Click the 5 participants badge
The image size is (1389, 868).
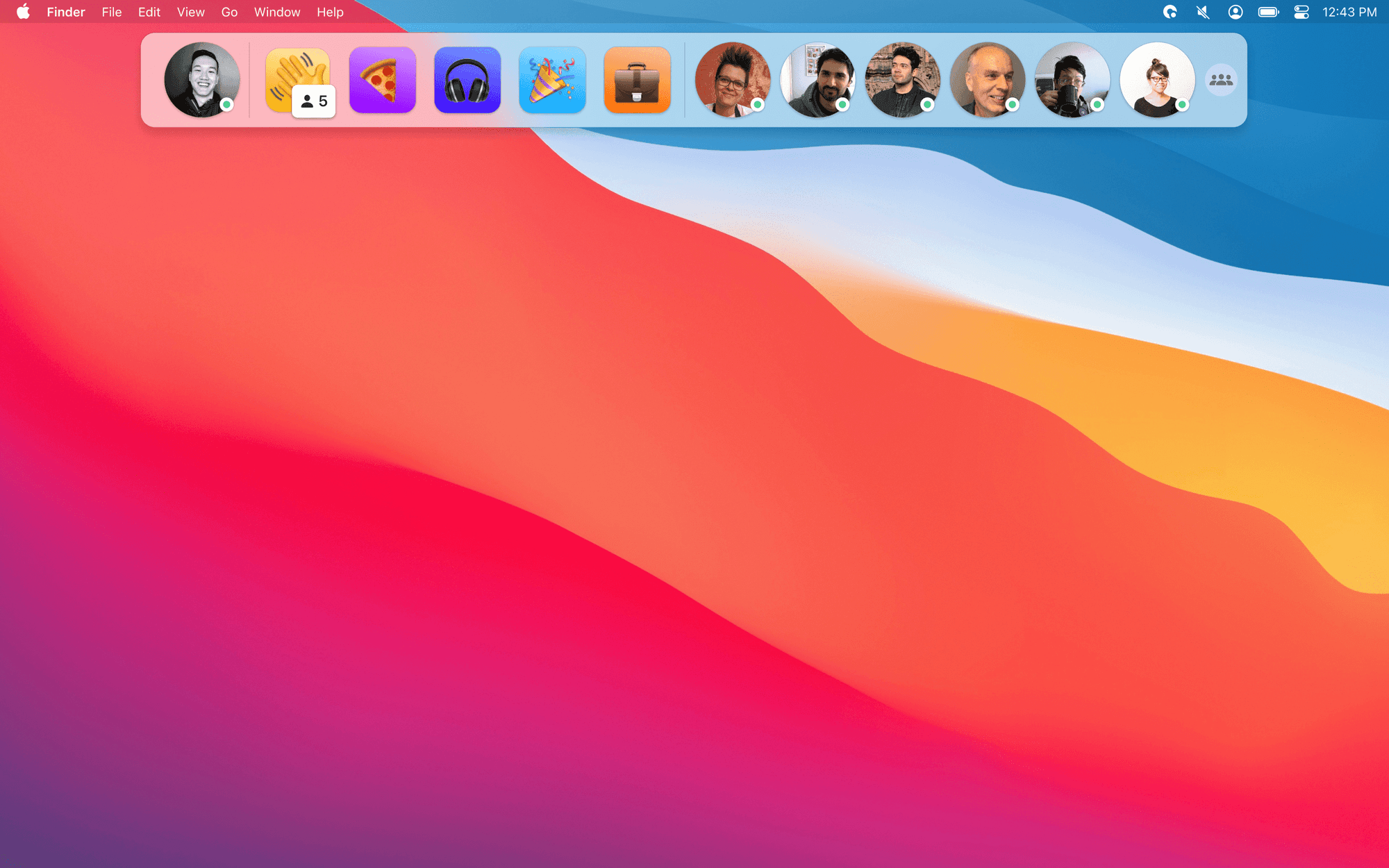(x=314, y=101)
